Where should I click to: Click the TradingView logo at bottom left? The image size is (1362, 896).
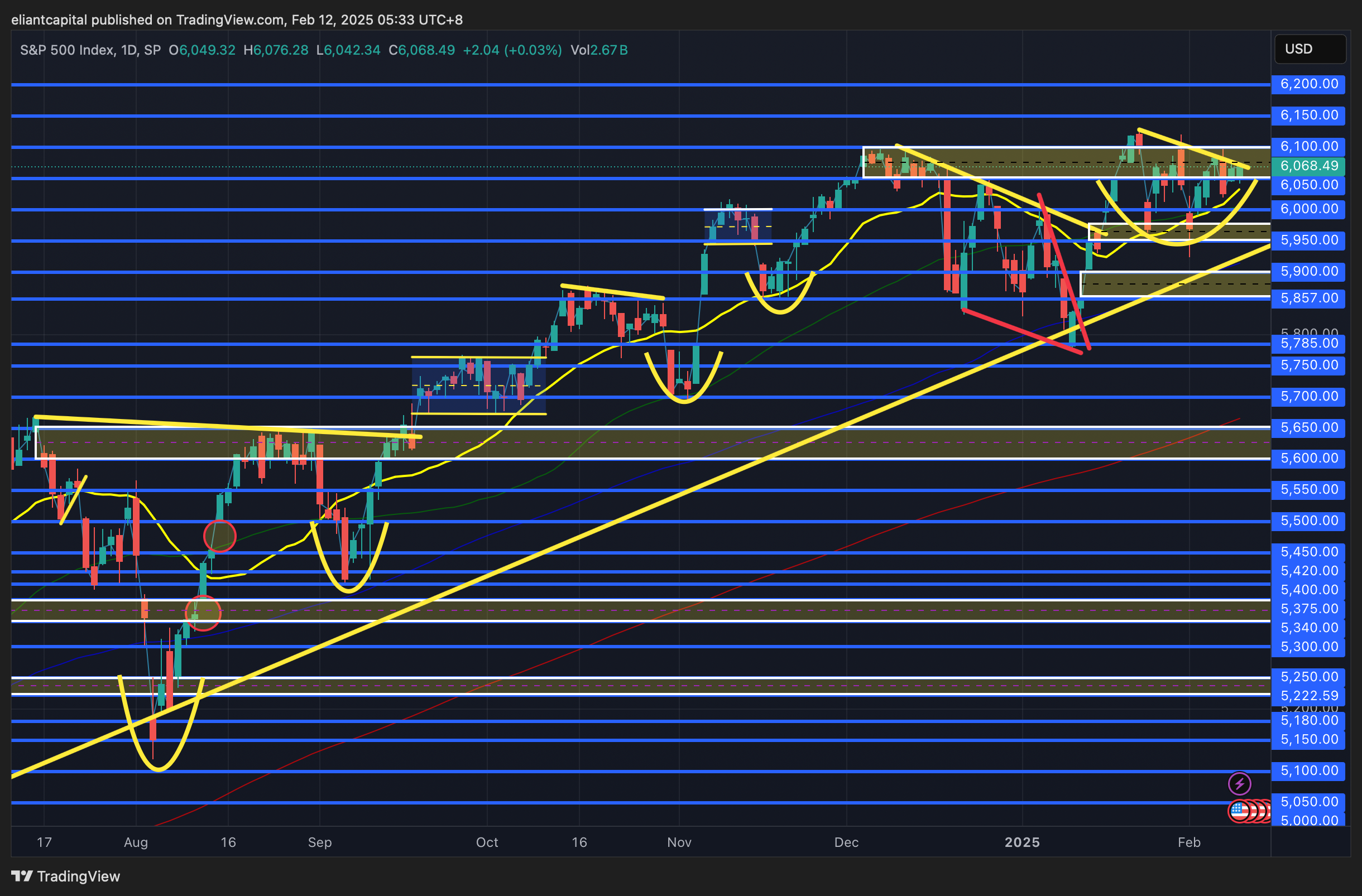[65, 876]
